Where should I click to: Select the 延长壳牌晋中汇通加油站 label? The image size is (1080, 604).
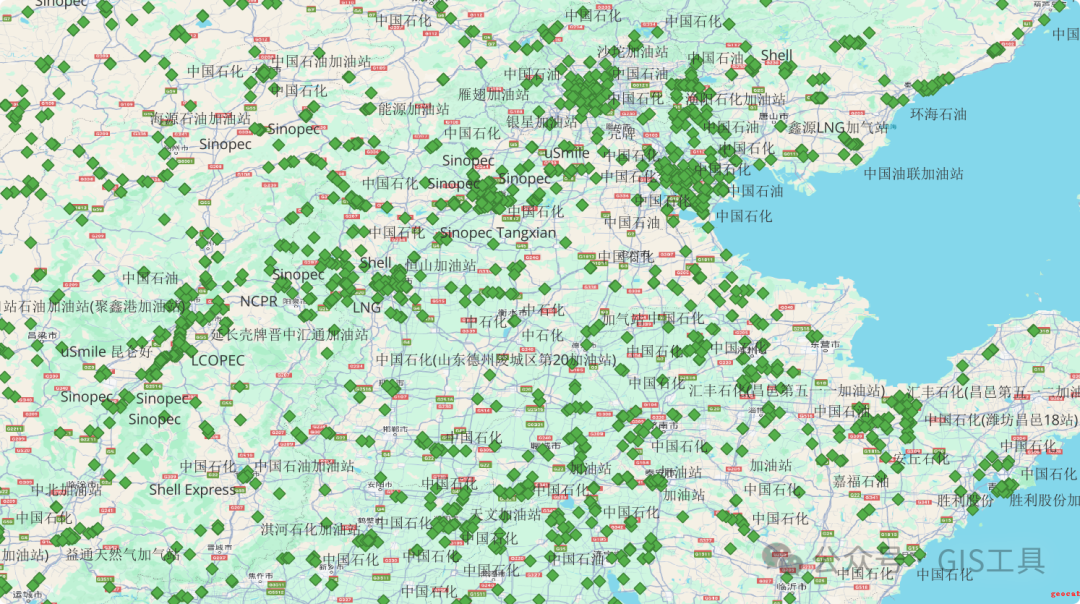coord(289,335)
